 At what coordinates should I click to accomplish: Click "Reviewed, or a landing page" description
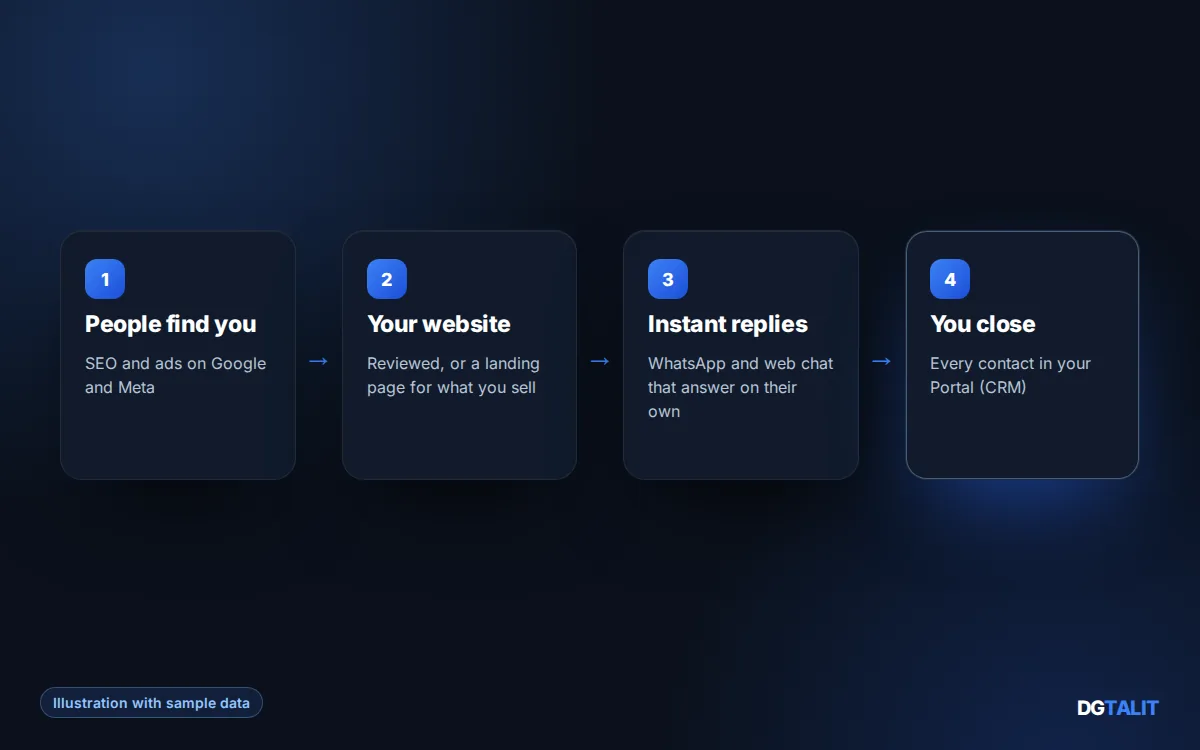pyautogui.click(x=453, y=375)
